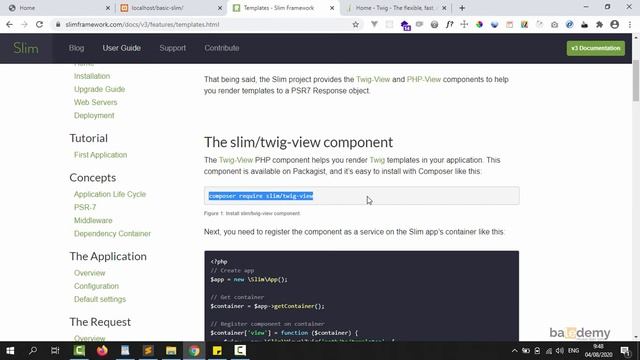Image resolution: width=640 pixels, height=360 pixels.
Task: Open the Windows Start menu
Action: [10, 351]
